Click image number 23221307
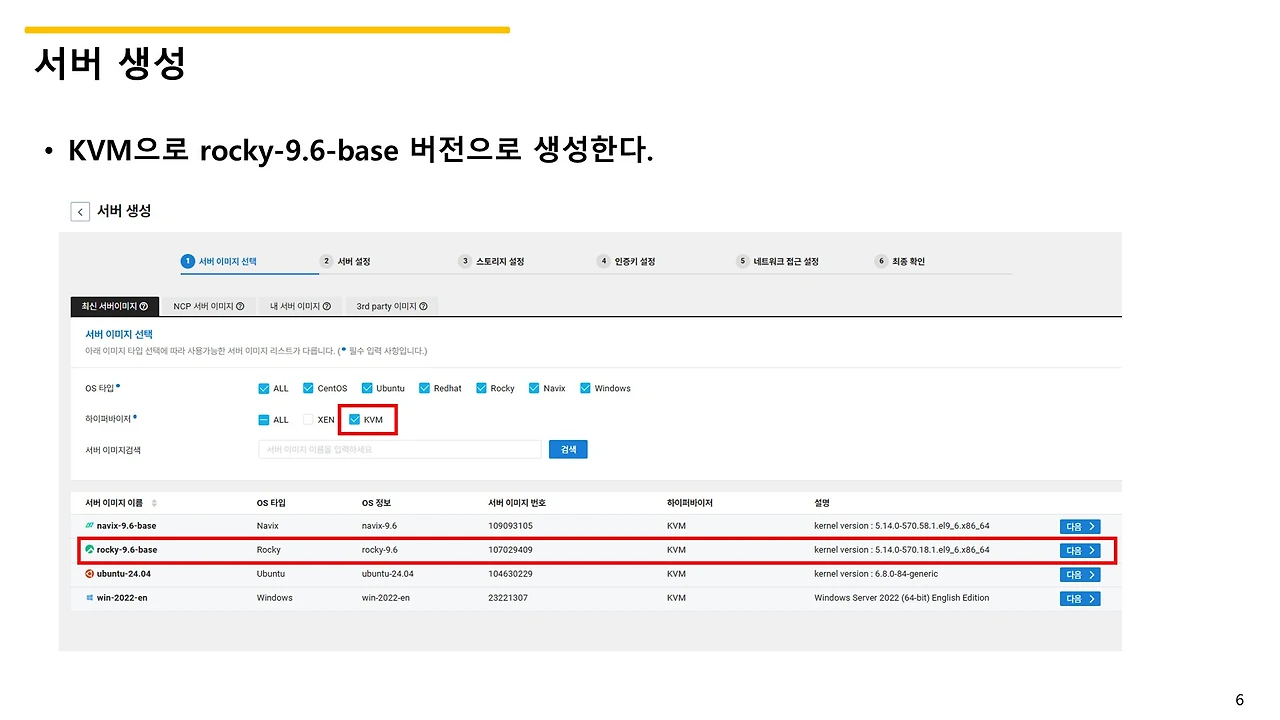Image resolution: width=1280 pixels, height=720 pixels. click(508, 598)
